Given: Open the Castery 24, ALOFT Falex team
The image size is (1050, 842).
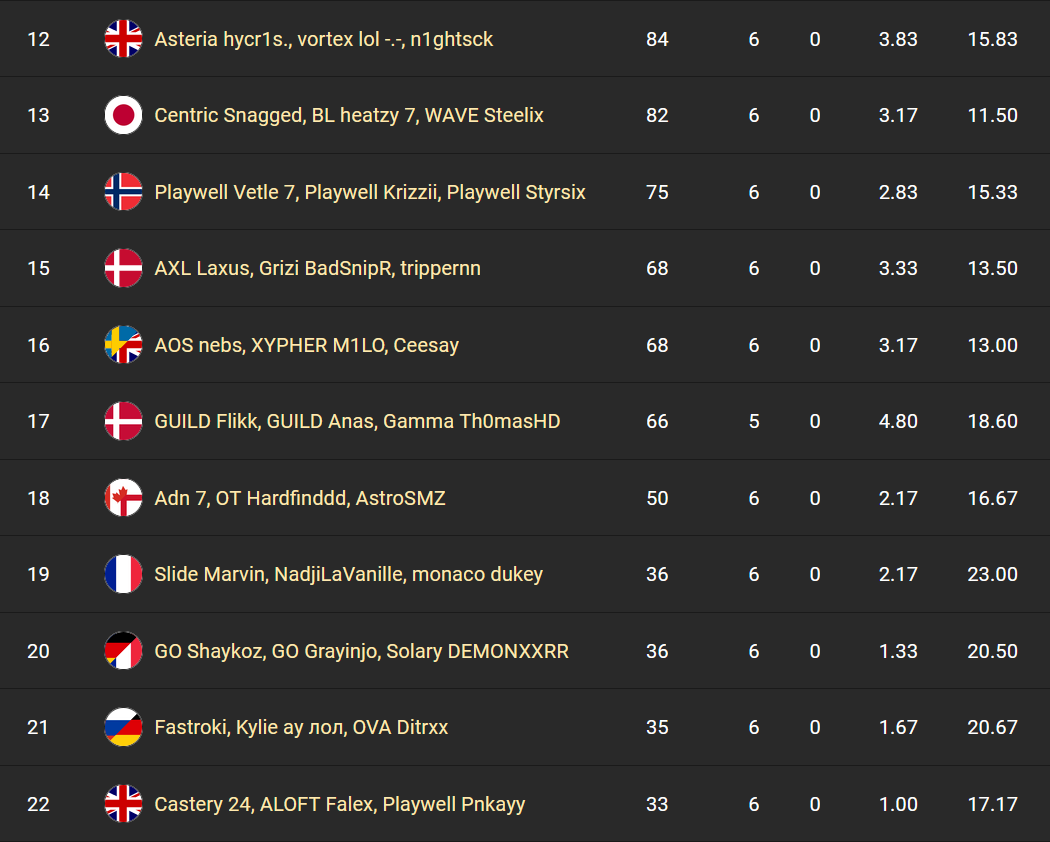Looking at the screenshot, I should pyautogui.click(x=339, y=804).
